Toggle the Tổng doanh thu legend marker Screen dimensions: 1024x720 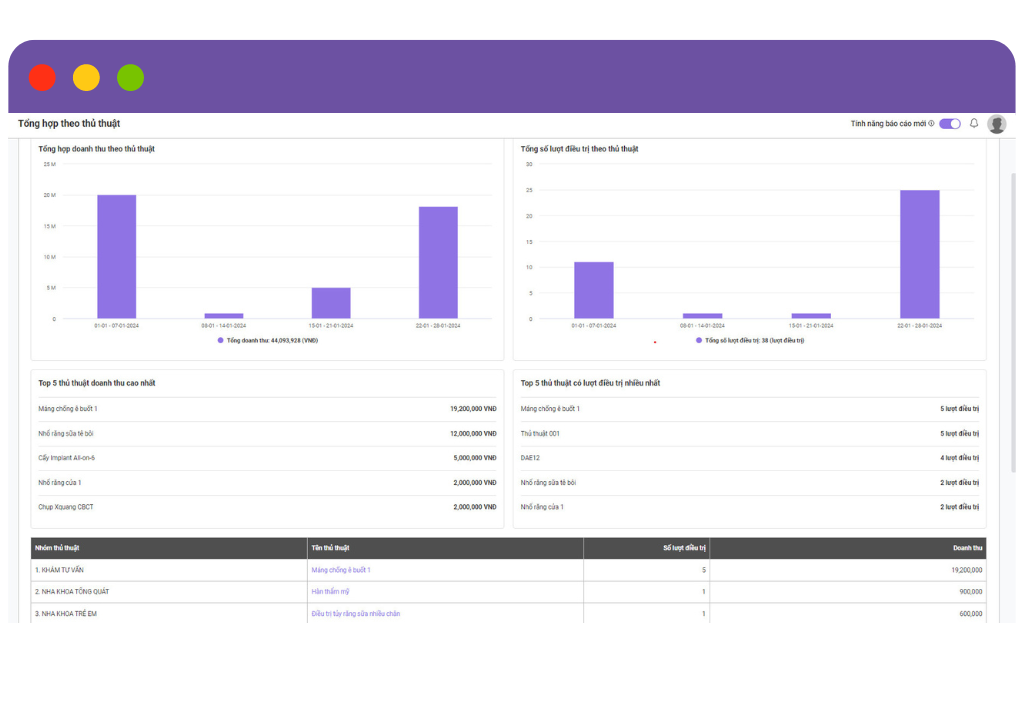pos(221,340)
